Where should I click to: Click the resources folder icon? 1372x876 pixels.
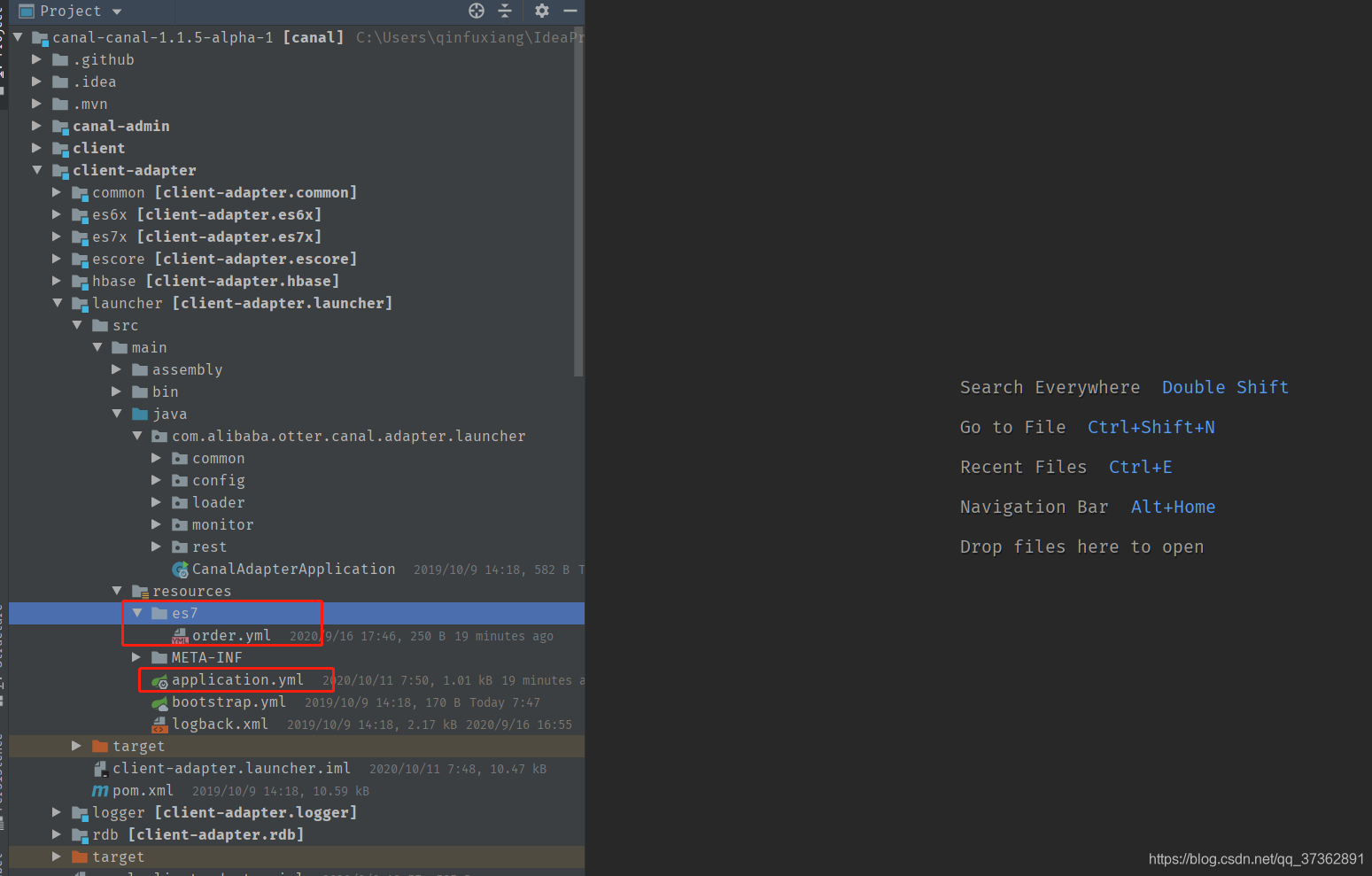pos(140,592)
